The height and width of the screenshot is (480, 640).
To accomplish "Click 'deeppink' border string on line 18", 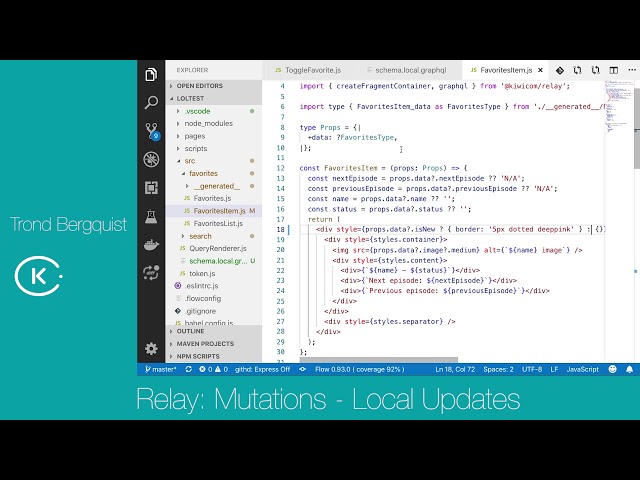I will click(x=556, y=229).
